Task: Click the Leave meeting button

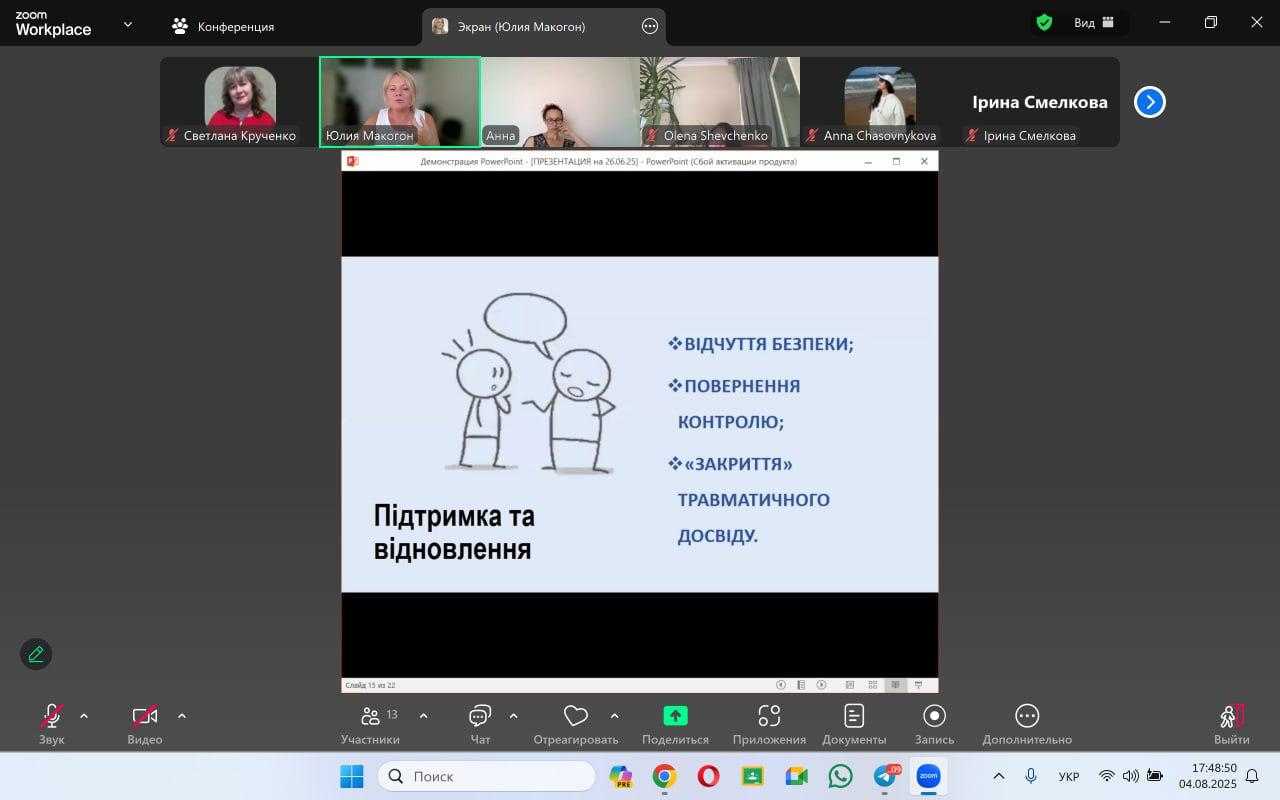Action: (1231, 716)
